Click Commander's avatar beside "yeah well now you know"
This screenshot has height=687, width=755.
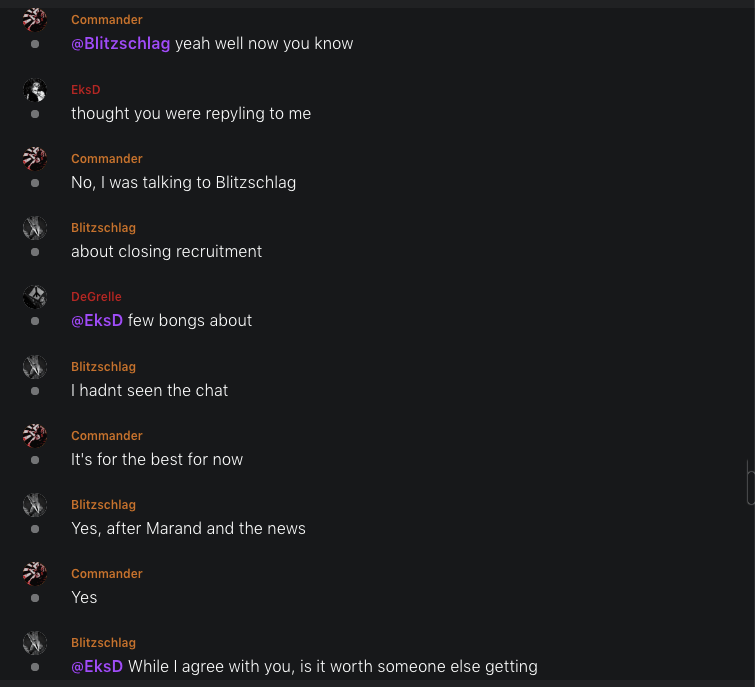pos(35,20)
